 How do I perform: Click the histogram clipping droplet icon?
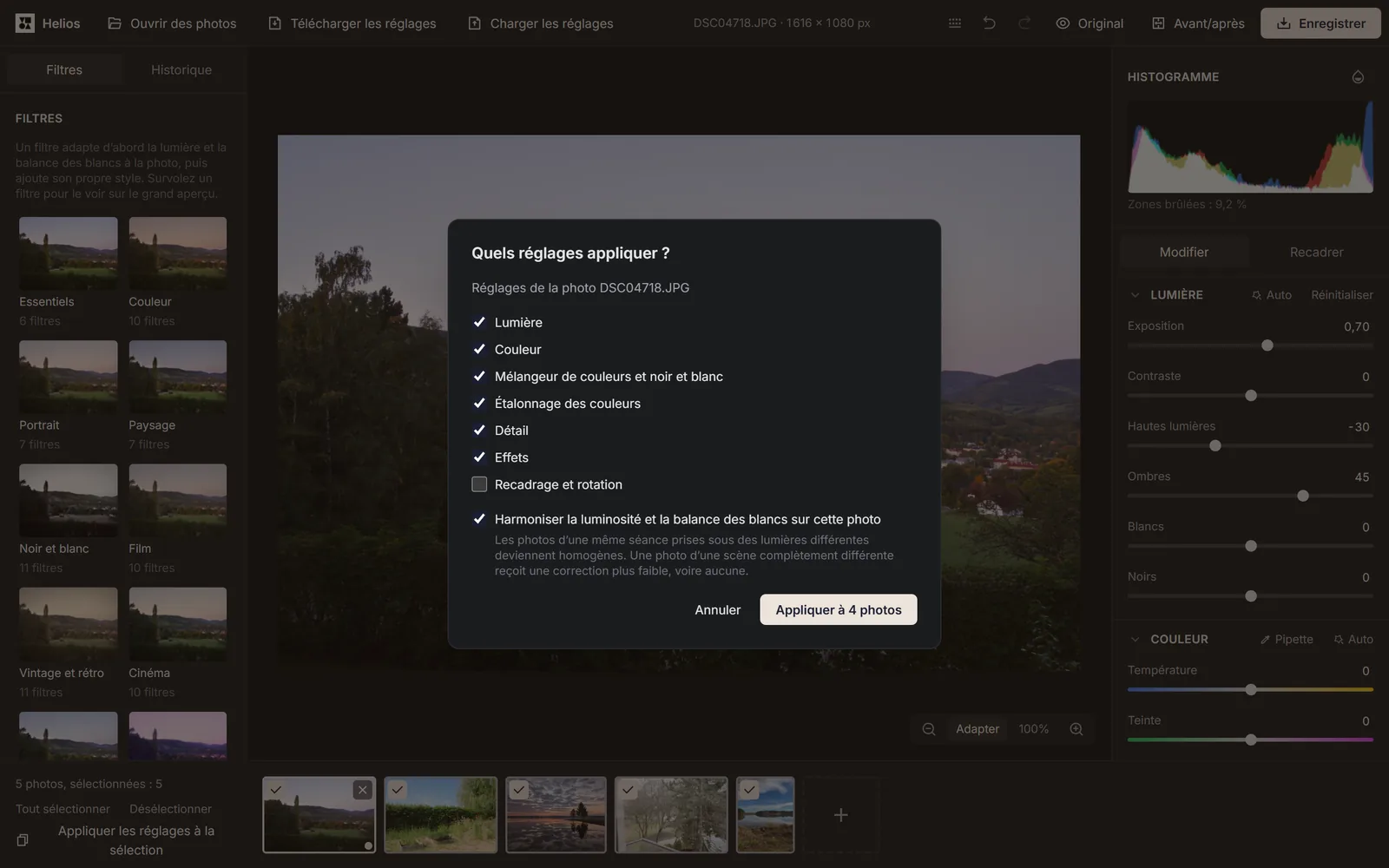tap(1358, 77)
